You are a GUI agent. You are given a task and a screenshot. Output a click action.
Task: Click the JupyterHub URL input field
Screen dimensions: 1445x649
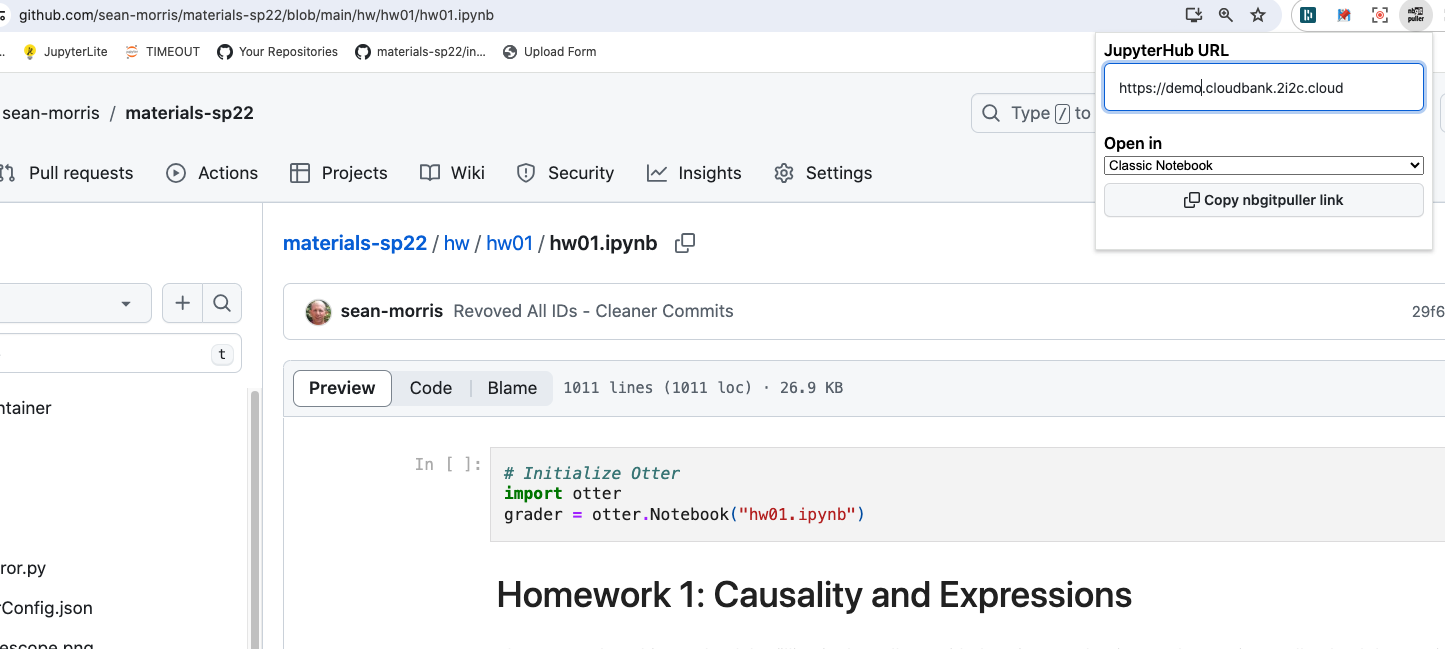(x=1263, y=88)
